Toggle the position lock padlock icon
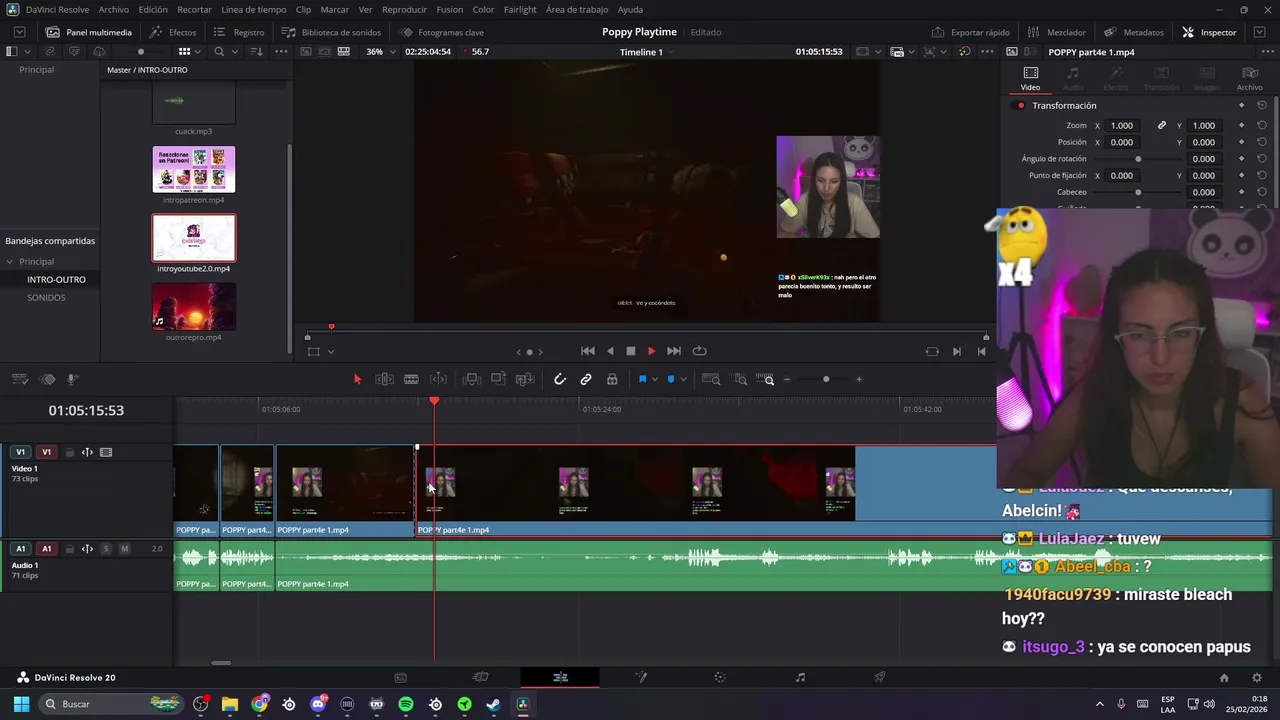 point(612,379)
